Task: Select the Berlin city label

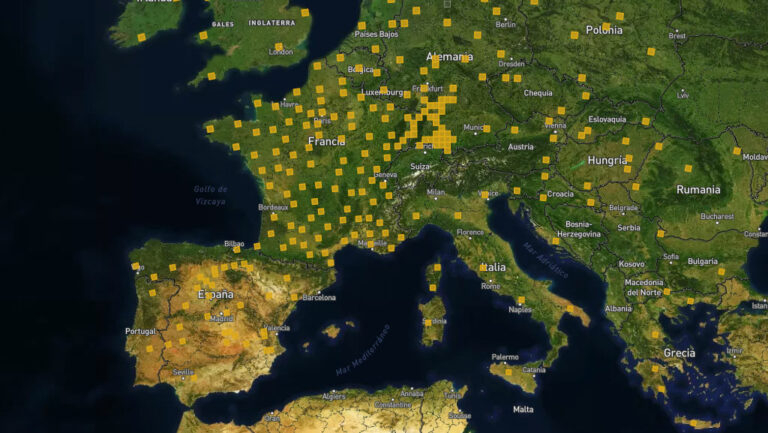Action: click(505, 24)
